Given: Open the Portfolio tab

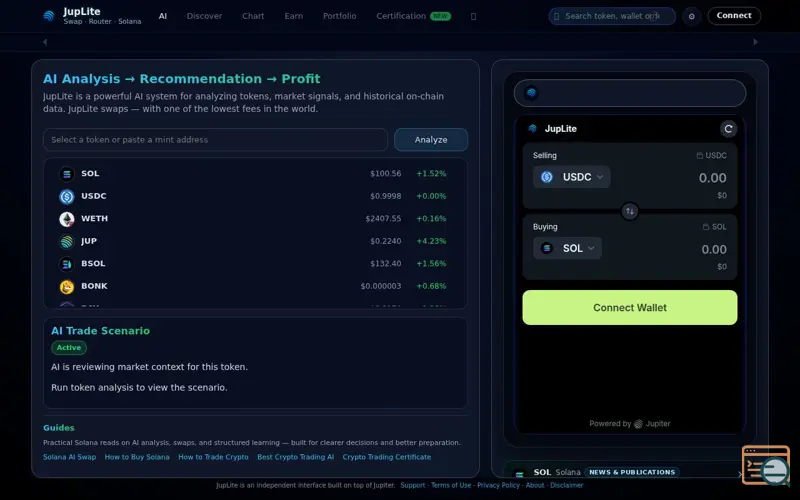Looking at the screenshot, I should pos(339,16).
